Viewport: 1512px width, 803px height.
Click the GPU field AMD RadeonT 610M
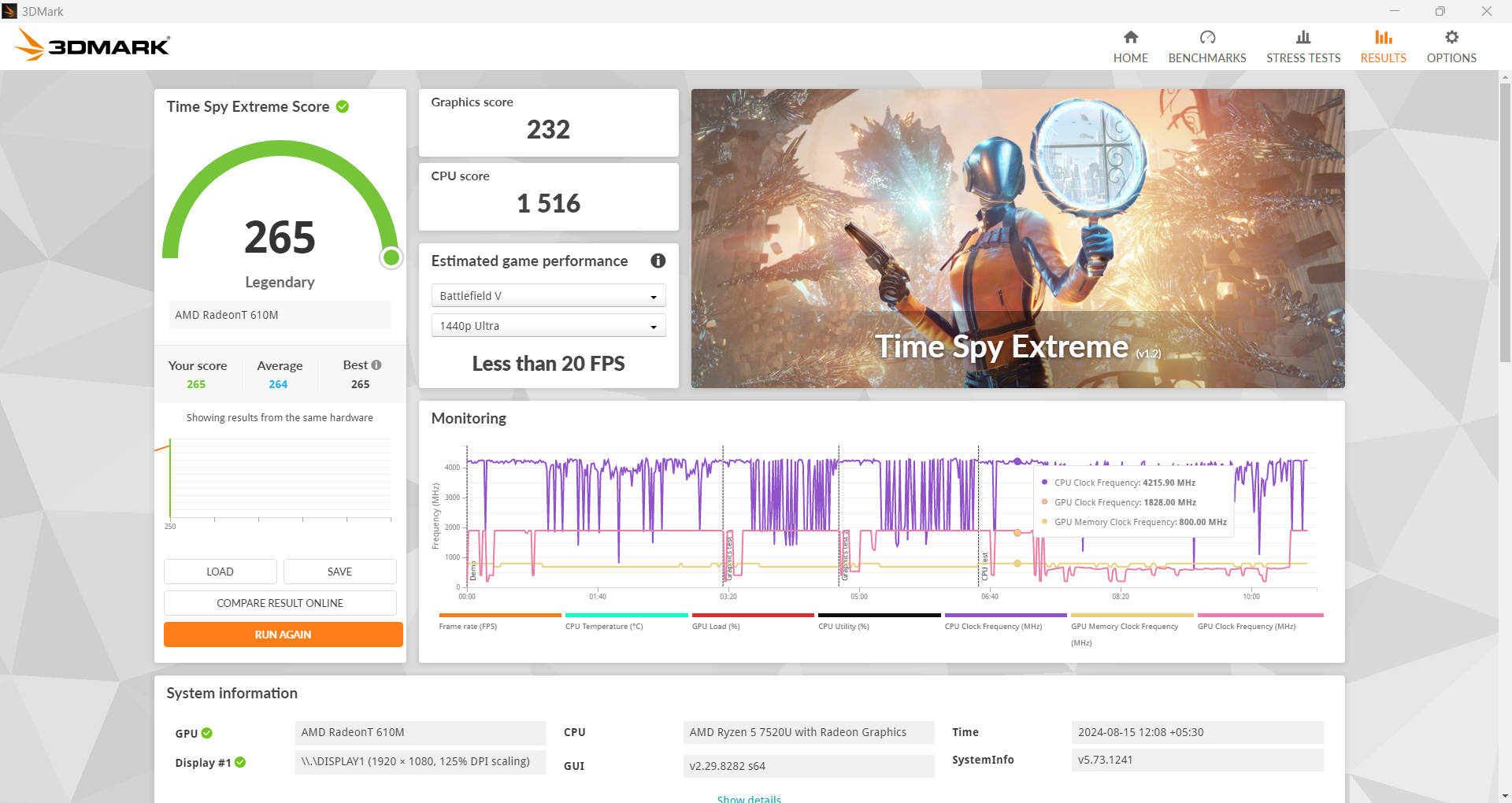tap(421, 732)
